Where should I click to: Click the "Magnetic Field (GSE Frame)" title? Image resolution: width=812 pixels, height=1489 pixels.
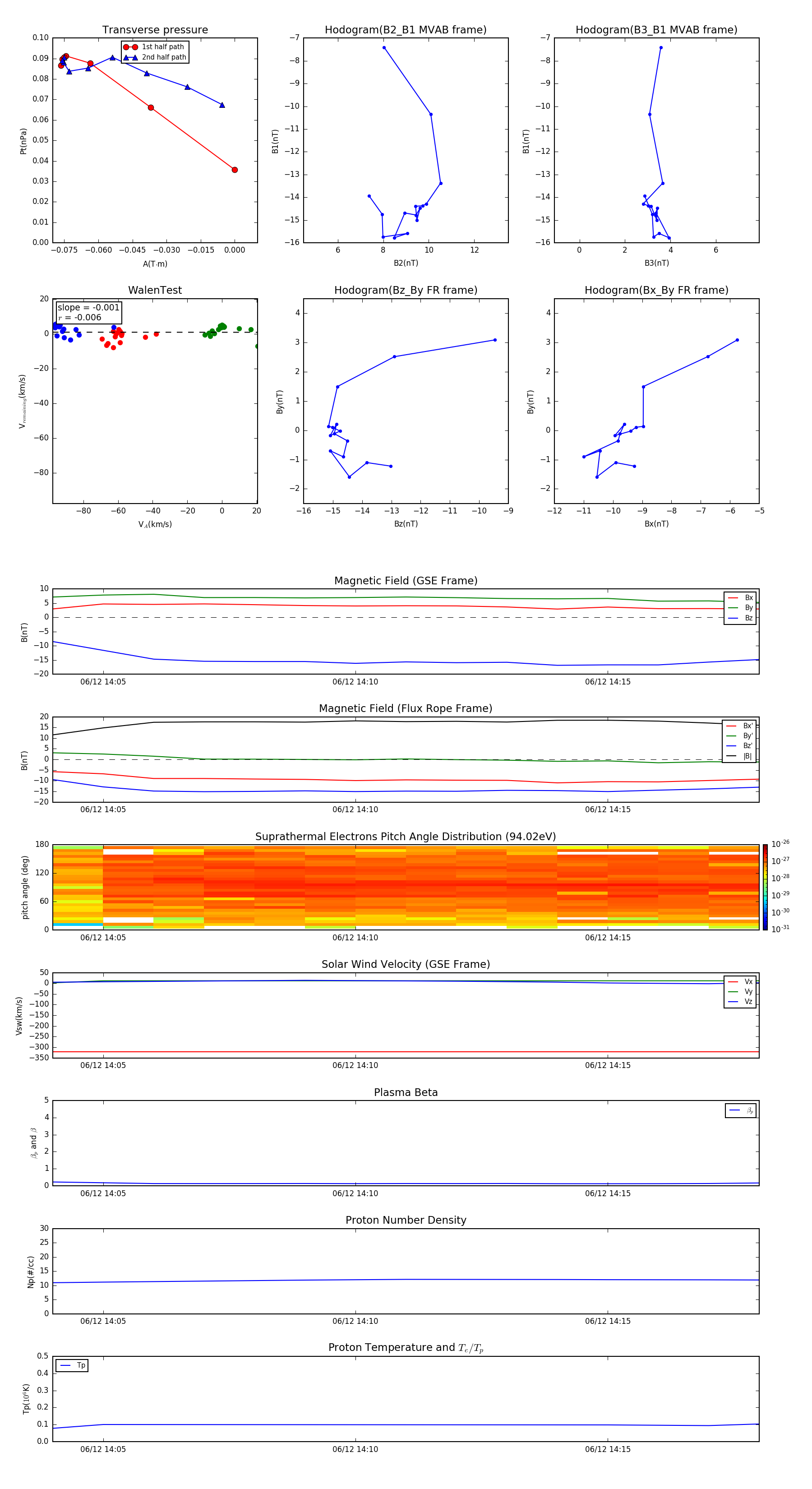pos(406,581)
